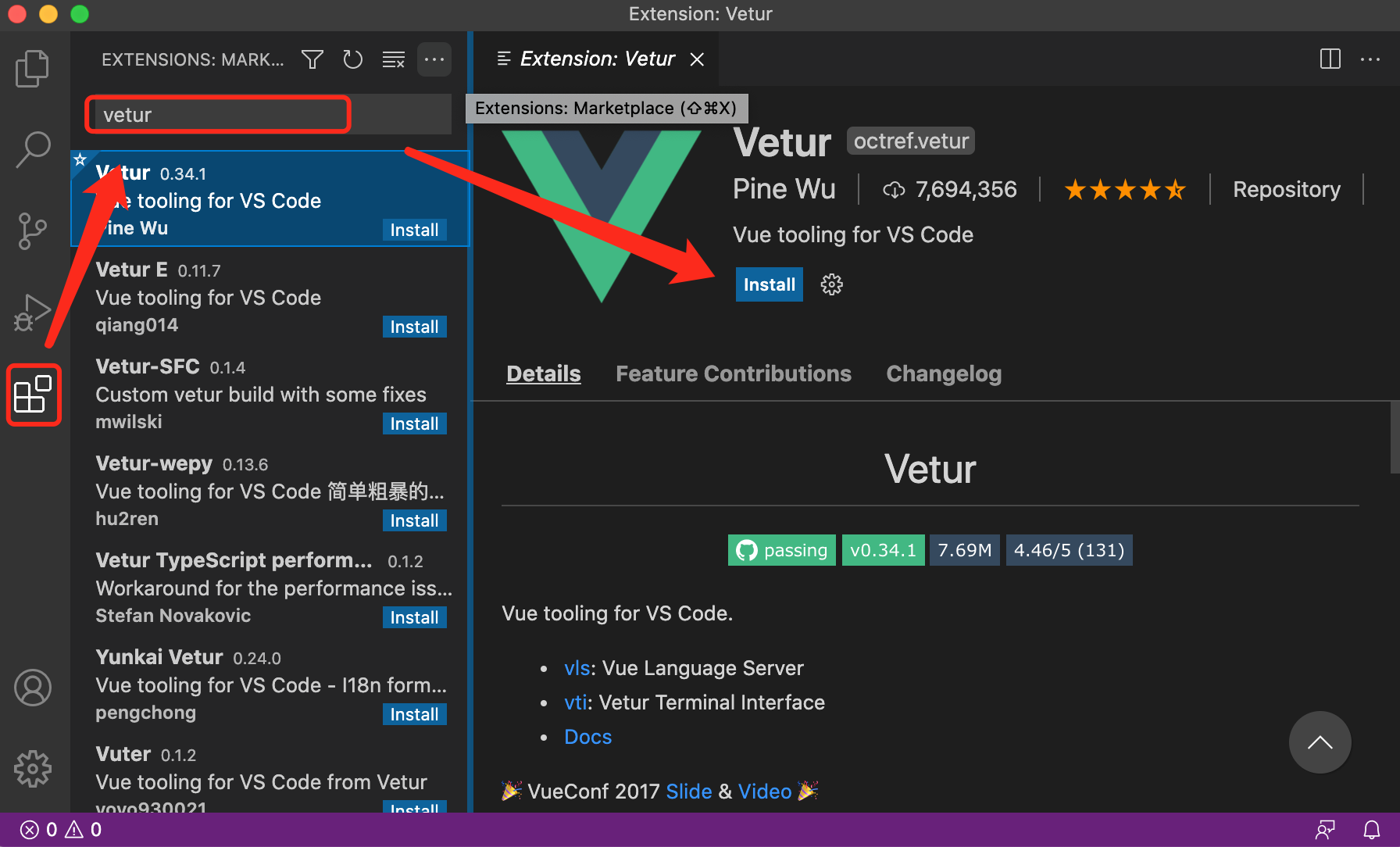The height and width of the screenshot is (847, 1400).
Task: Select Vetur-wepy in extension list
Action: (x=270, y=490)
